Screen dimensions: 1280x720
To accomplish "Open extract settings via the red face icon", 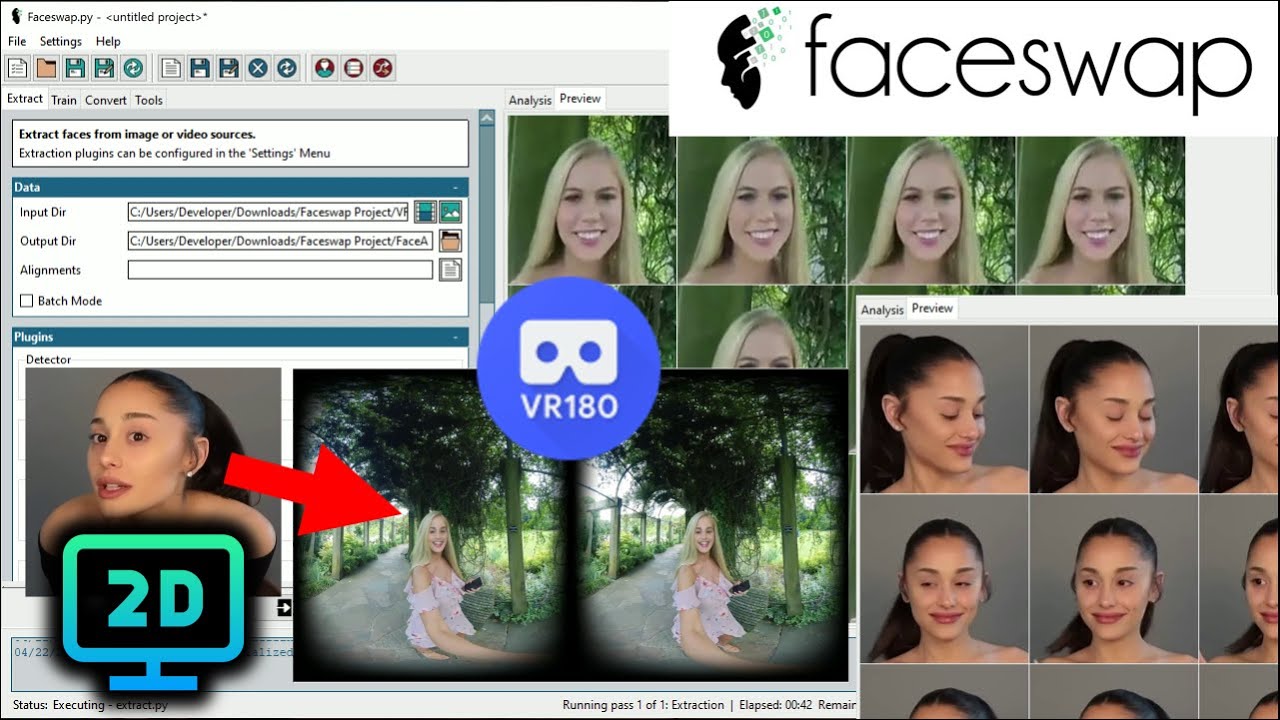I will point(325,68).
